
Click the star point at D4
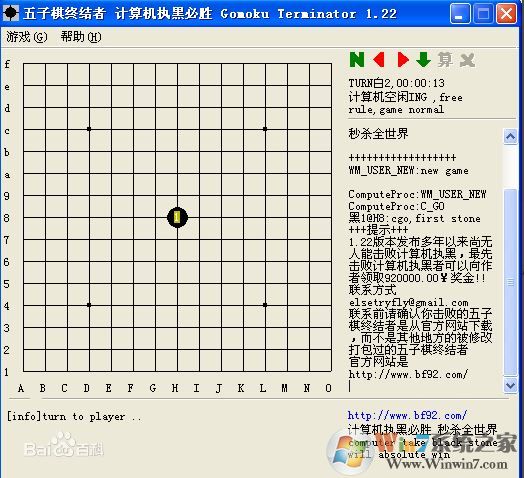tap(89, 305)
